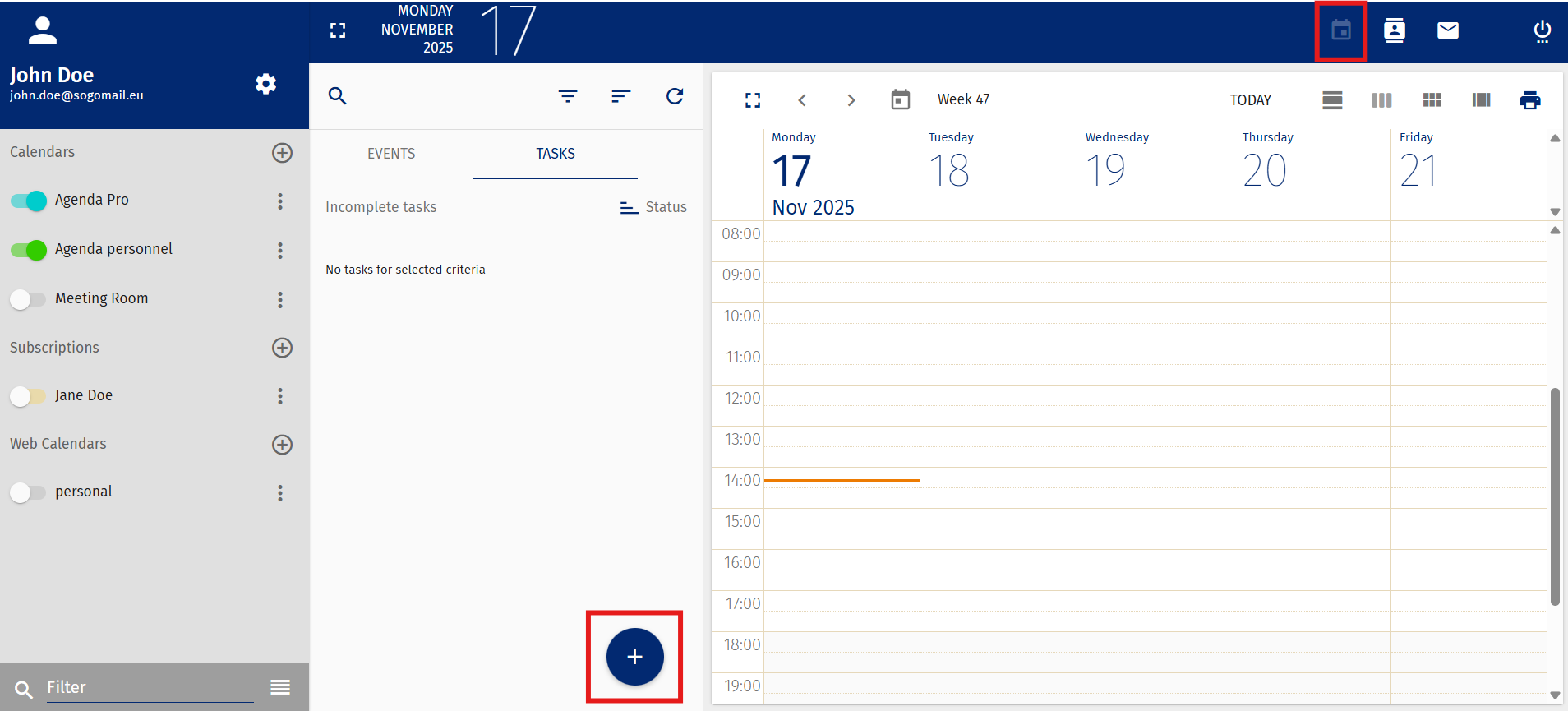Click the print calendar icon
Image resolution: width=1568 pixels, height=711 pixels.
(x=1529, y=100)
